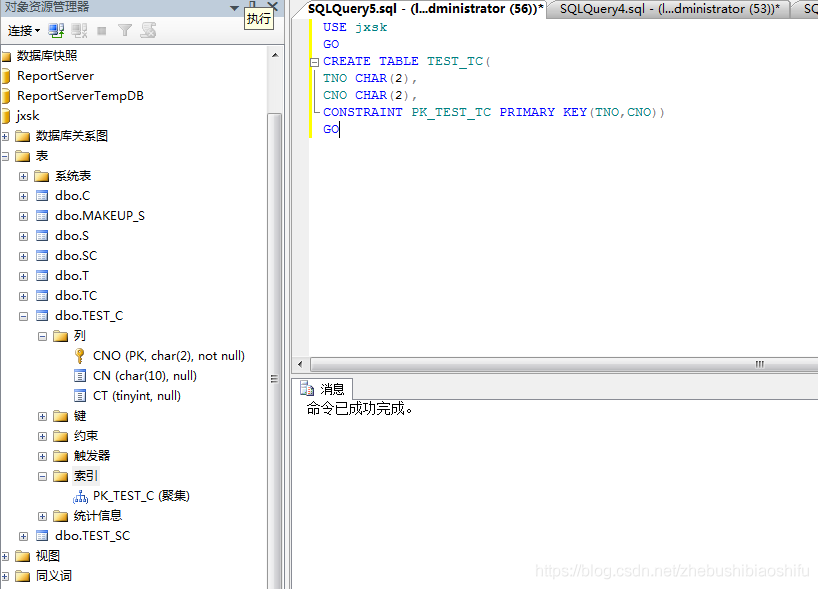Expand the 约束 folder

point(42,436)
